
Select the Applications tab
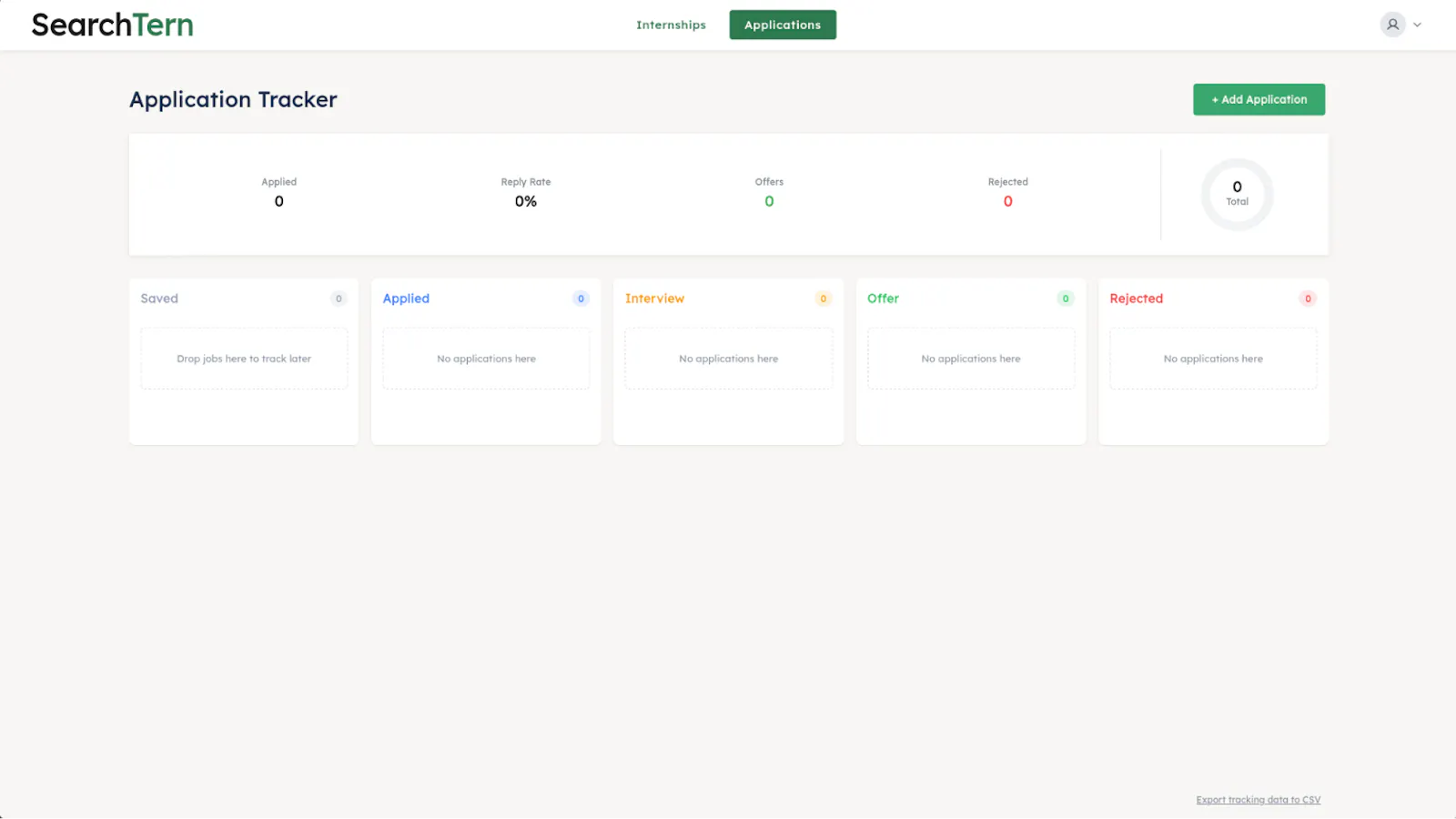[783, 25]
